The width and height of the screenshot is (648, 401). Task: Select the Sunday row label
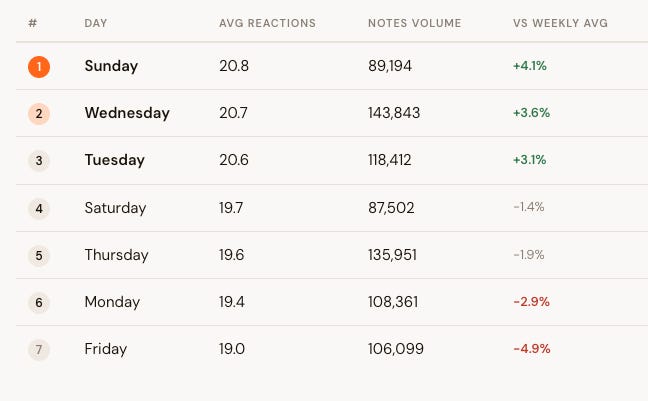coord(111,66)
